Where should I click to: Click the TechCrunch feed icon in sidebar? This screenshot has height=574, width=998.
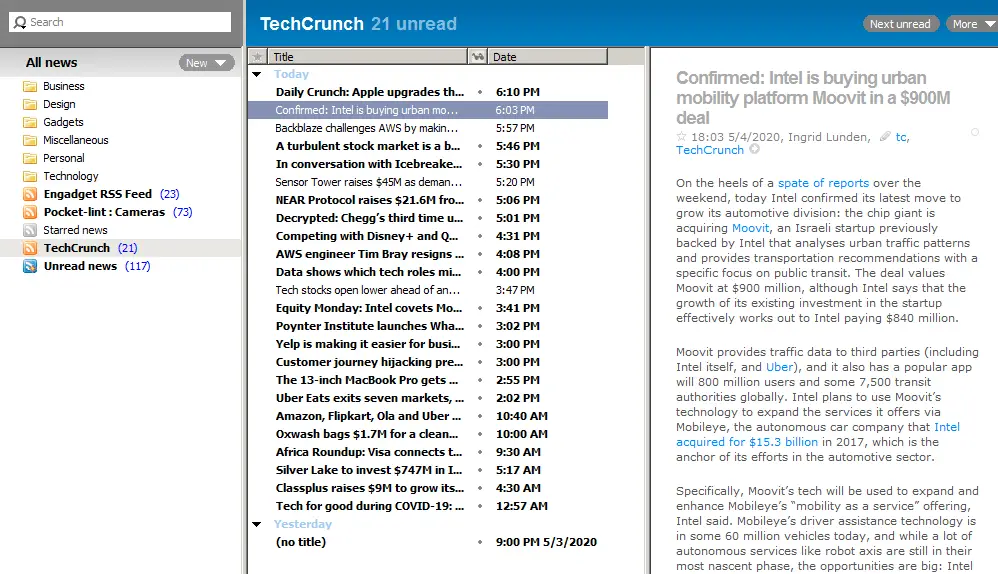[x=30, y=248]
